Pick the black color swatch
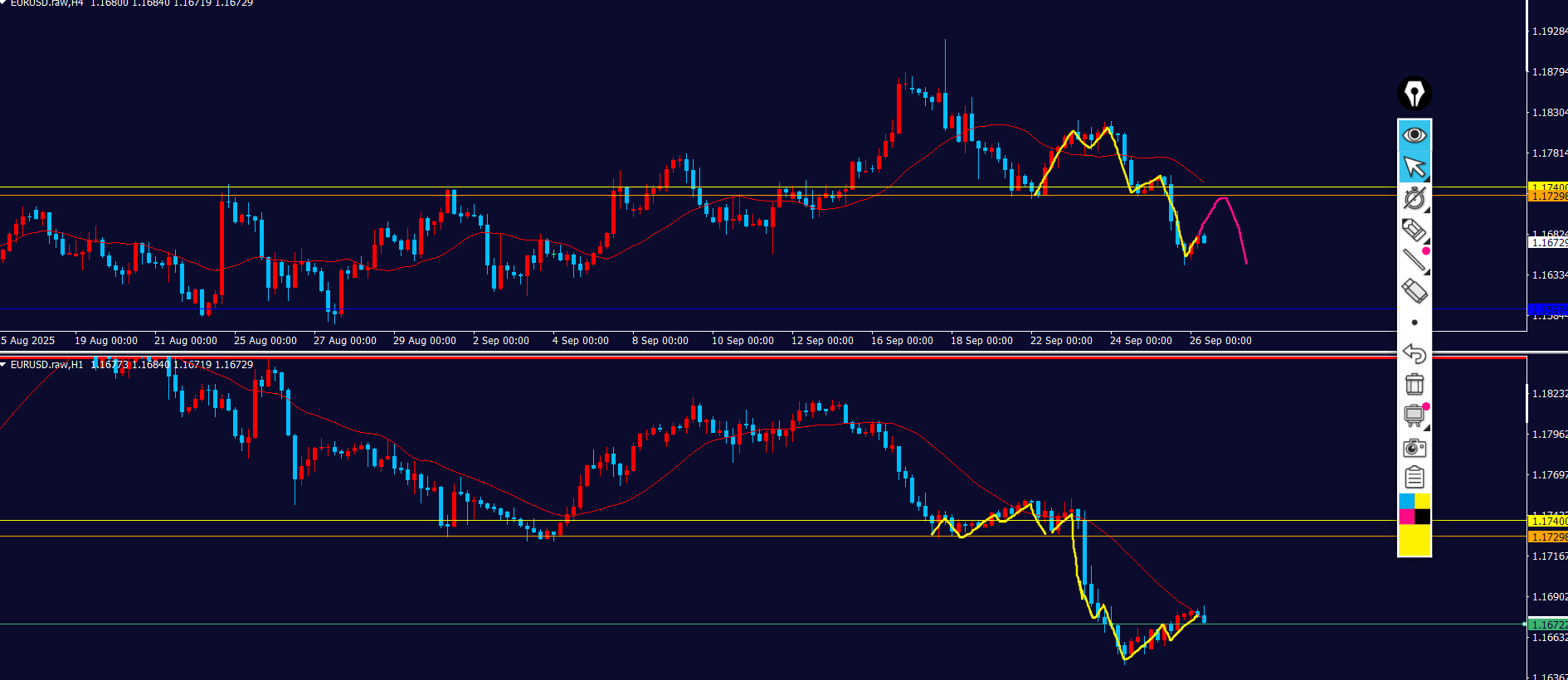This screenshot has width=1568, height=680. (x=1423, y=517)
